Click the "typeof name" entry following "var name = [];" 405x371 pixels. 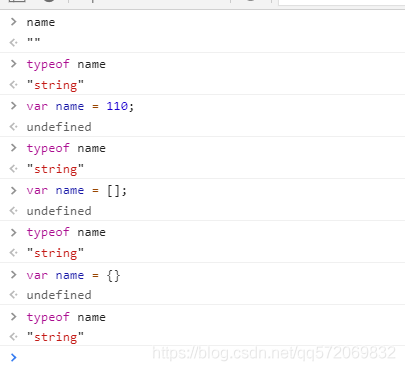tap(66, 232)
